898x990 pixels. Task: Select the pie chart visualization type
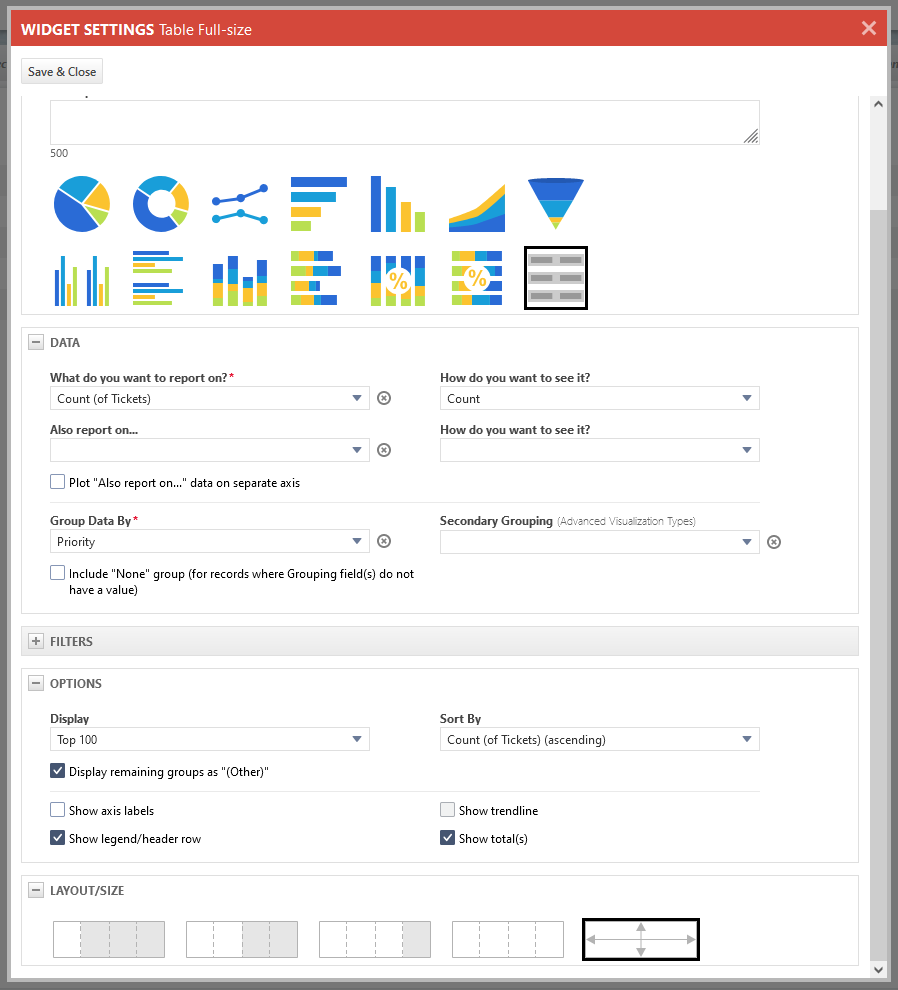coord(81,203)
